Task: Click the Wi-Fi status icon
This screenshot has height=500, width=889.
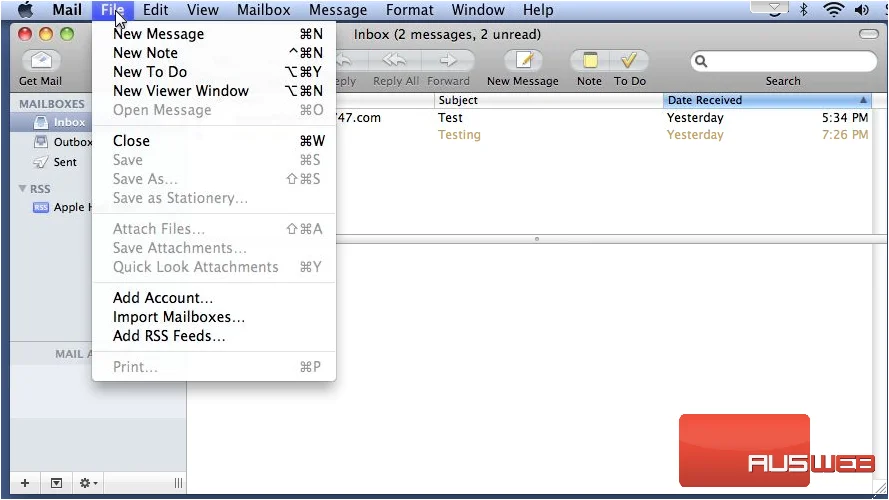Action: 833,10
